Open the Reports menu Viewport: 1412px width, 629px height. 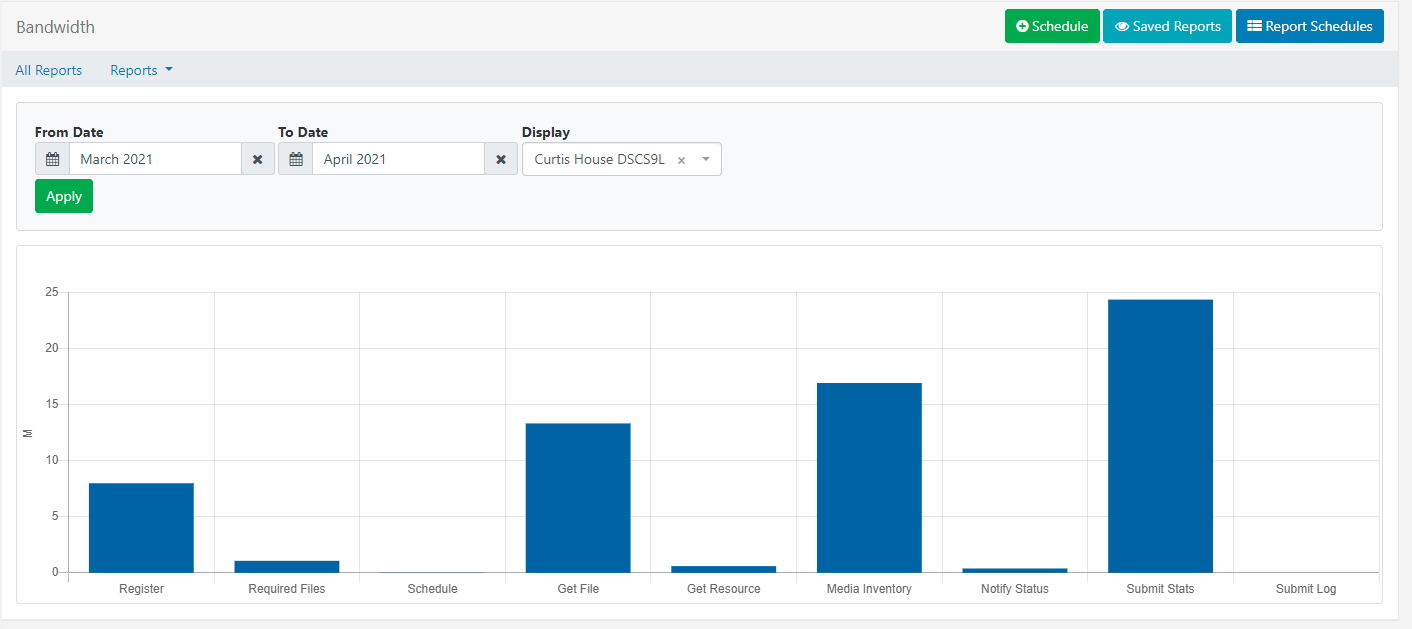click(x=137, y=70)
